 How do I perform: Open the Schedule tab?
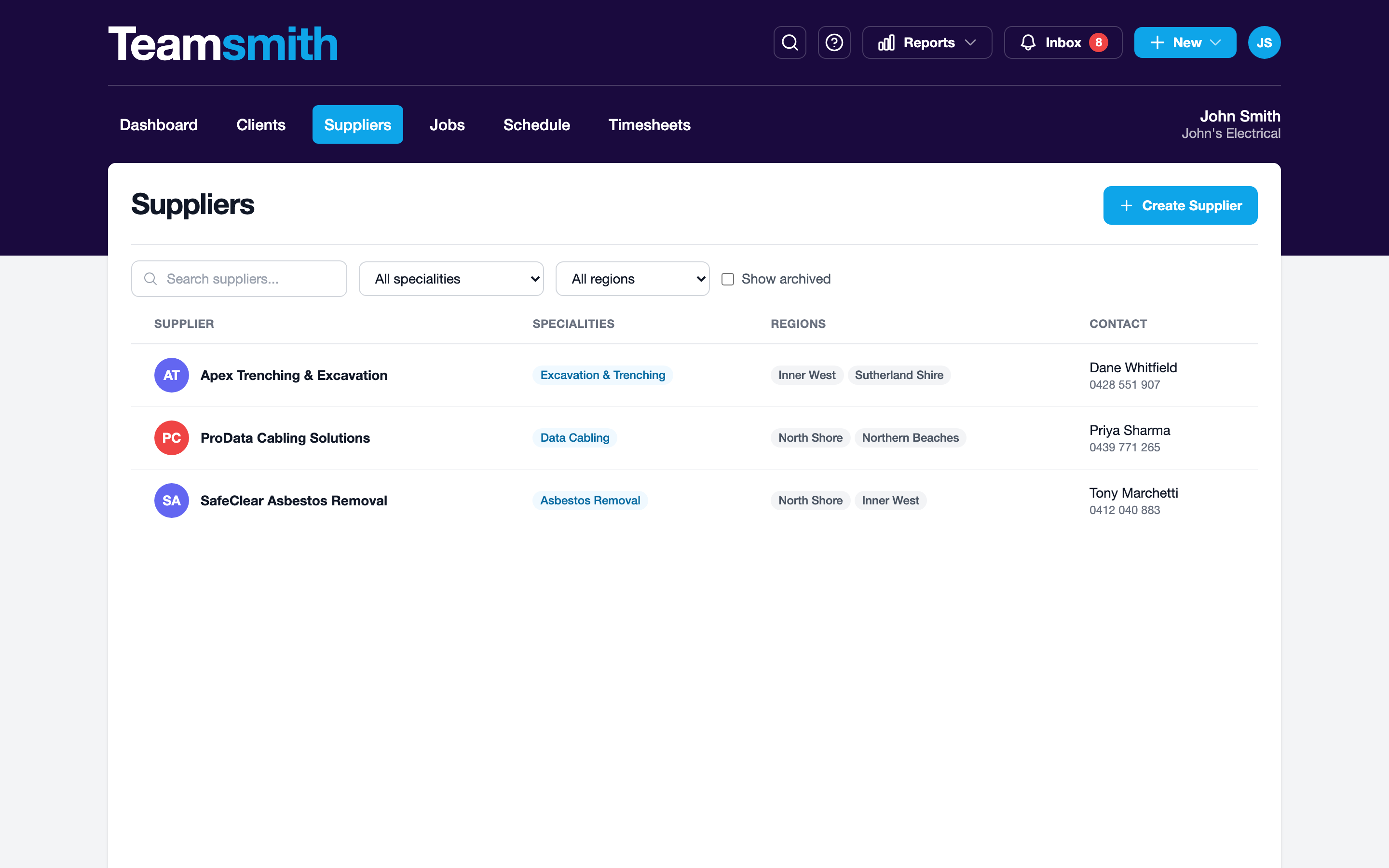click(537, 124)
